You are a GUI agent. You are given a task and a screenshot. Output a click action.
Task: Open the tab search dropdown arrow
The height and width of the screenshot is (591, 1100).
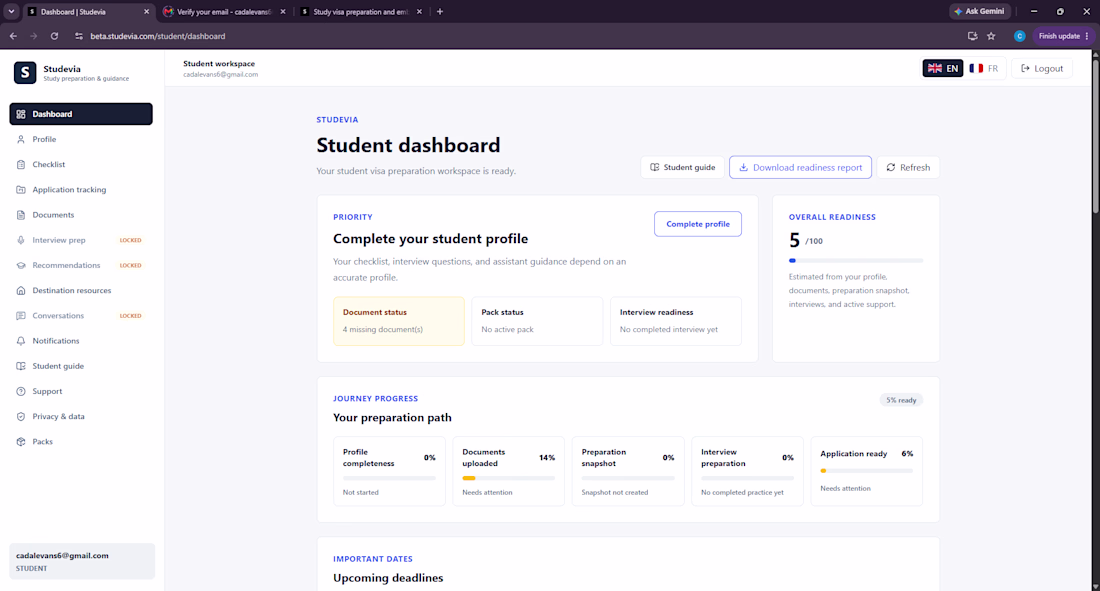[11, 11]
